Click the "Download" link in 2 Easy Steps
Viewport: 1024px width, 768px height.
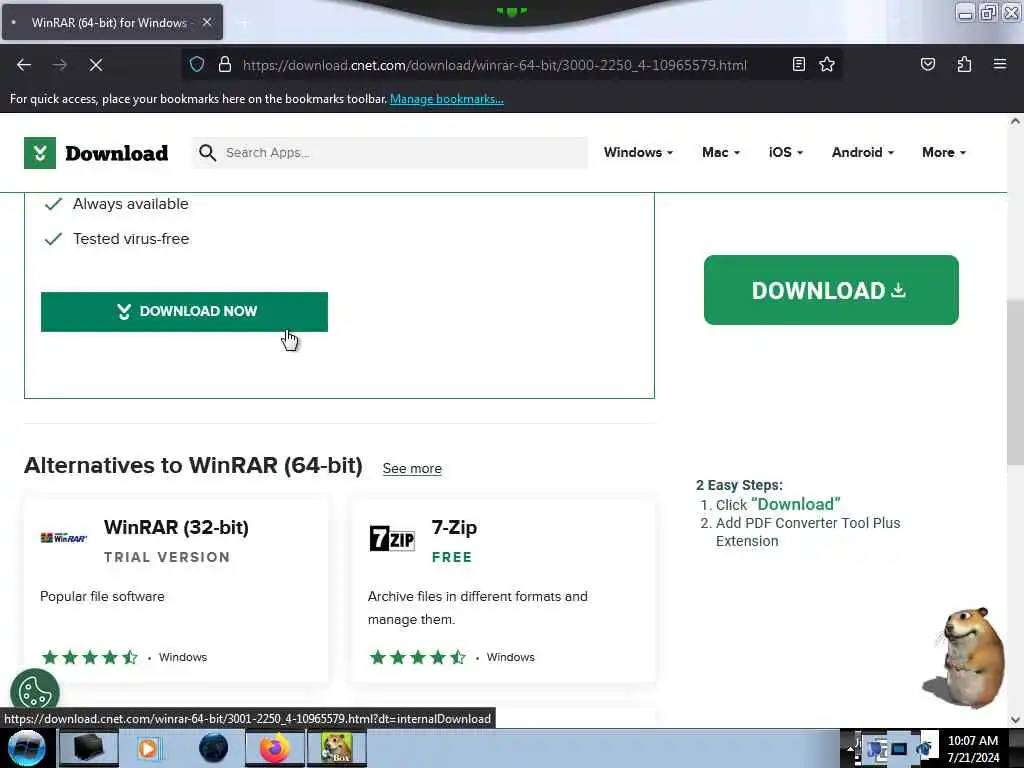tap(796, 504)
